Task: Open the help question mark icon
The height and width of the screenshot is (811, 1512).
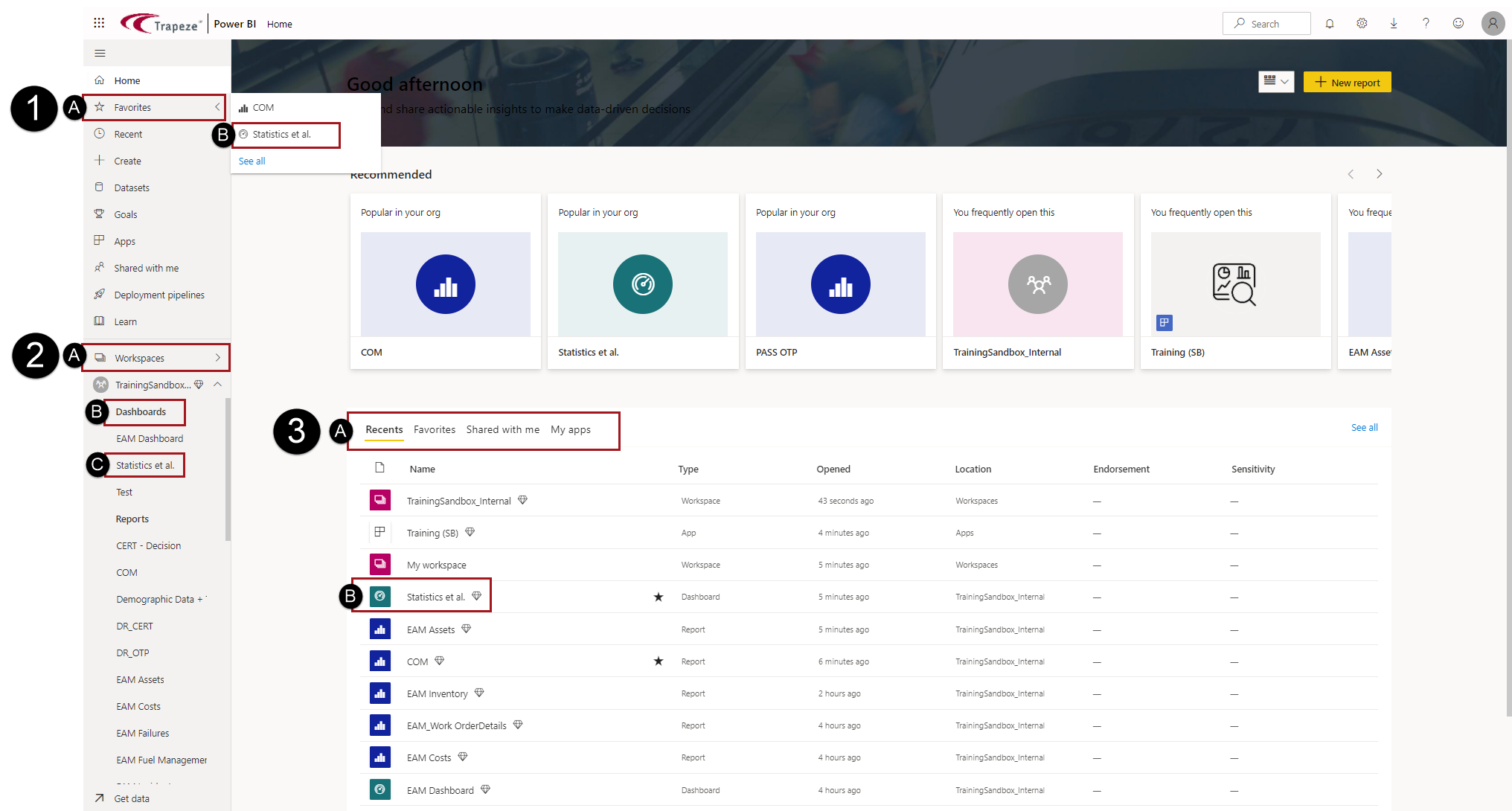Action: click(1425, 24)
